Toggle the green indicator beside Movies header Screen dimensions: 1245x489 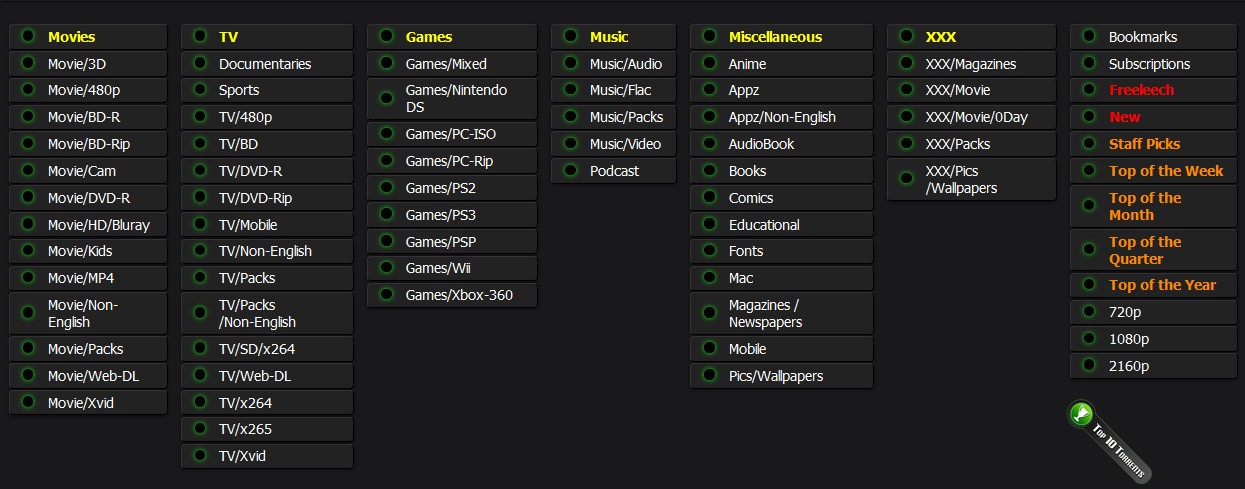coord(28,36)
